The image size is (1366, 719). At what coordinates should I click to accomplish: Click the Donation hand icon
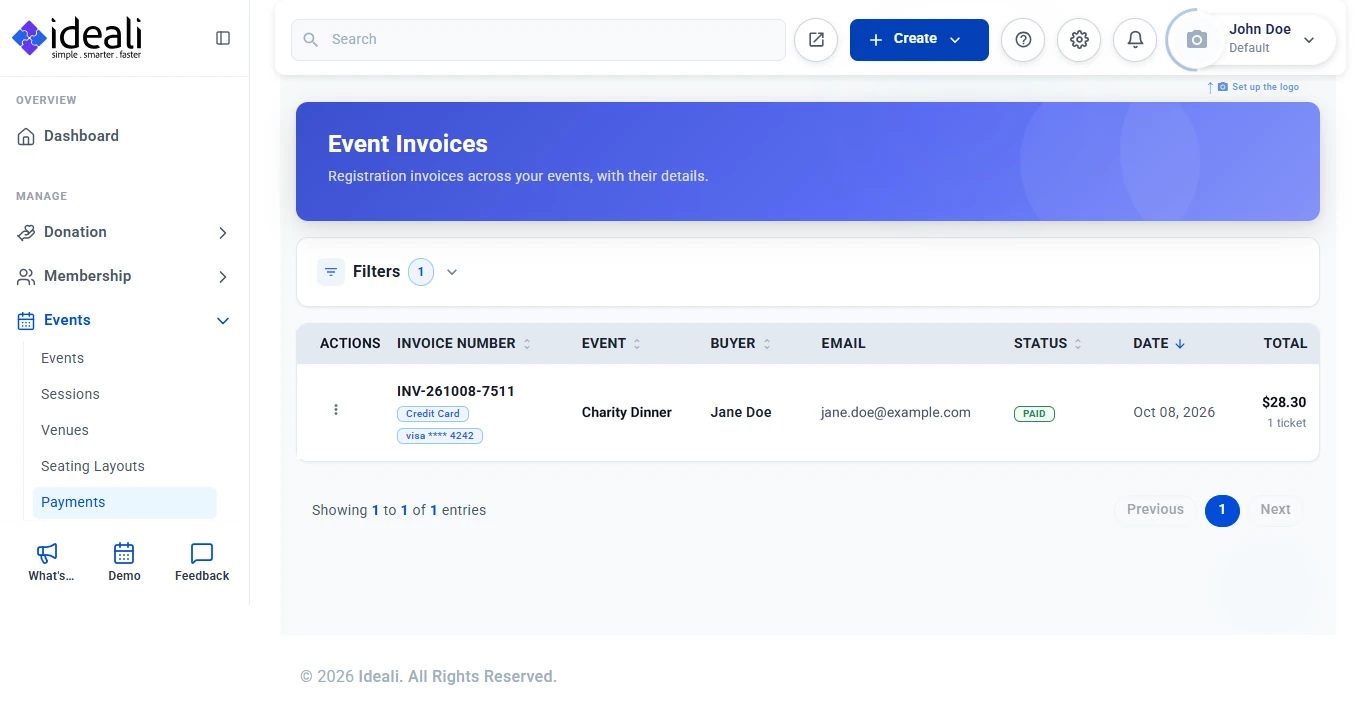click(26, 232)
